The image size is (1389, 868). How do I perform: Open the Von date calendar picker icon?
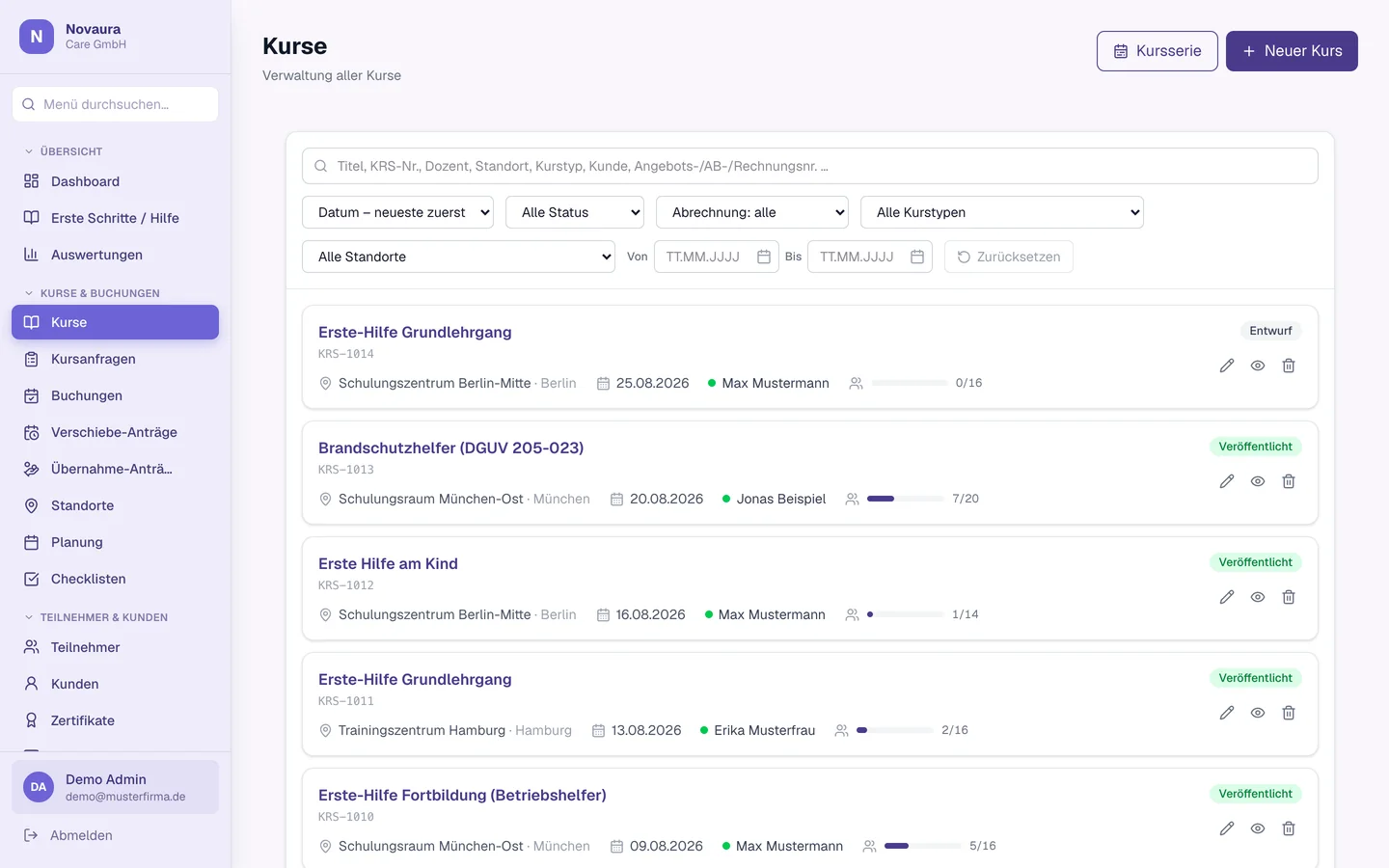click(764, 257)
